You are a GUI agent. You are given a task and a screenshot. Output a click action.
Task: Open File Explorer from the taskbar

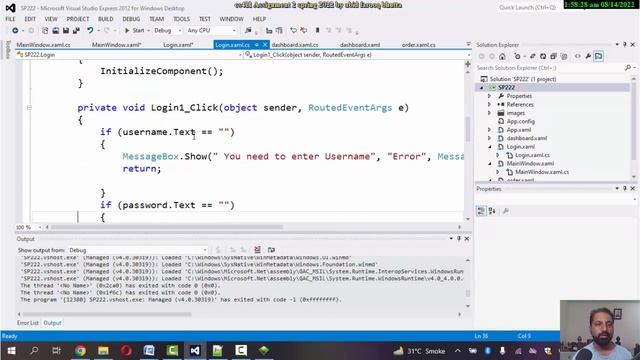pyautogui.click(x=103, y=351)
